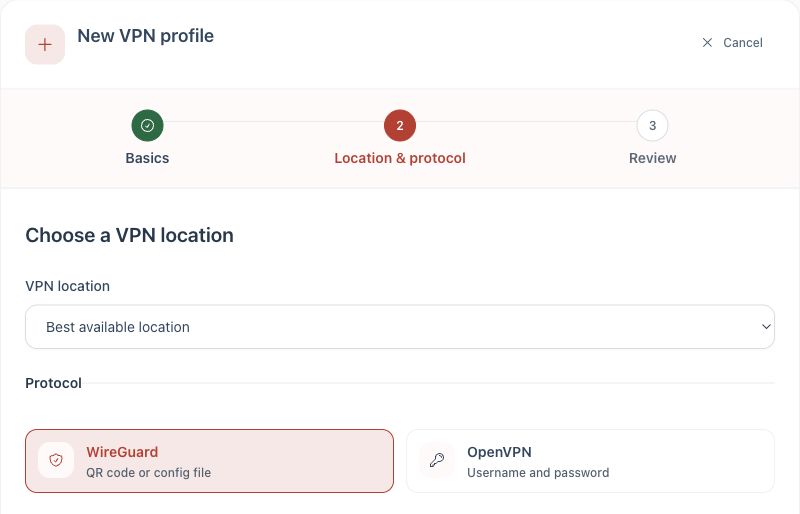This screenshot has height=514, width=800.
Task: Select the OpenVPN protocol card
Action: coord(590,461)
